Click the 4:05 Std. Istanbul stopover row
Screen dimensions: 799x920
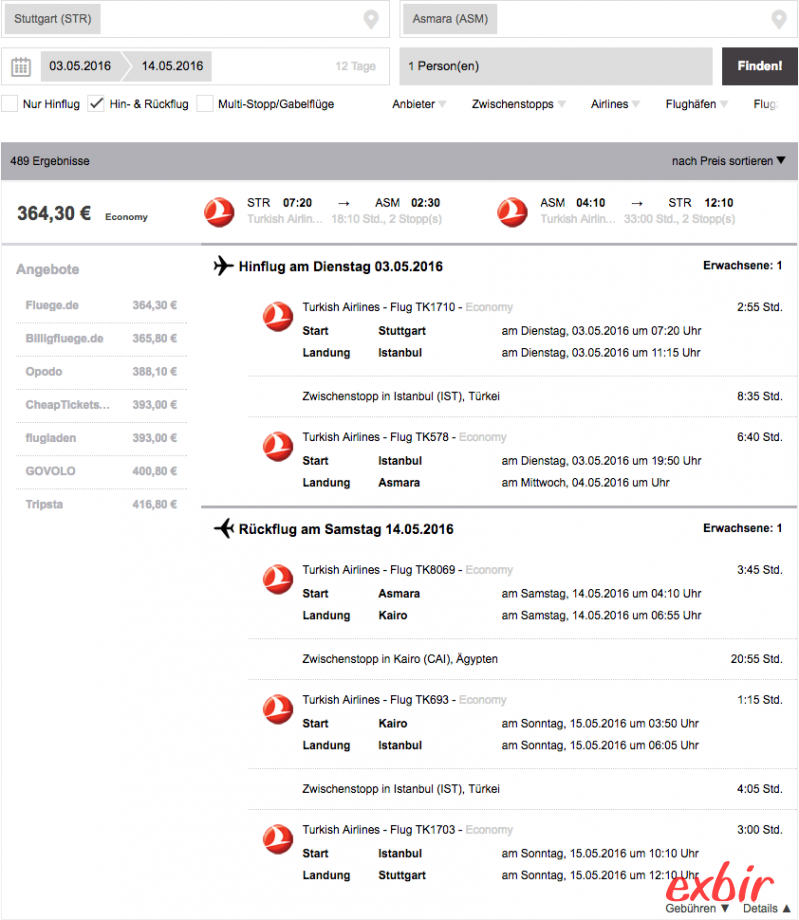pos(522,789)
